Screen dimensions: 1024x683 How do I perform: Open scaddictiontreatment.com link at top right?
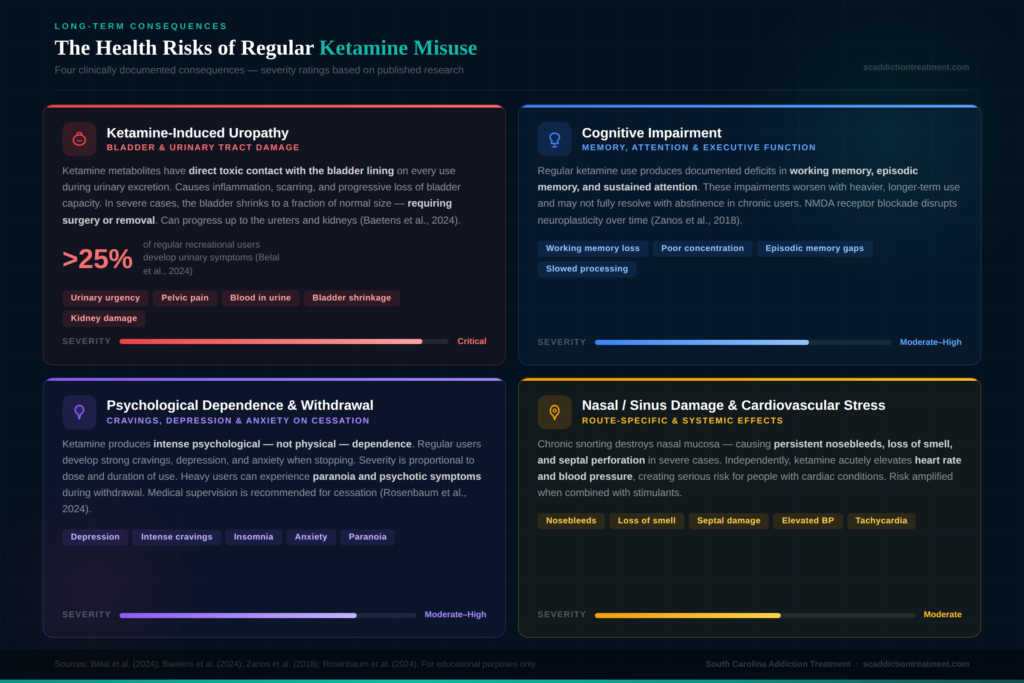click(916, 67)
